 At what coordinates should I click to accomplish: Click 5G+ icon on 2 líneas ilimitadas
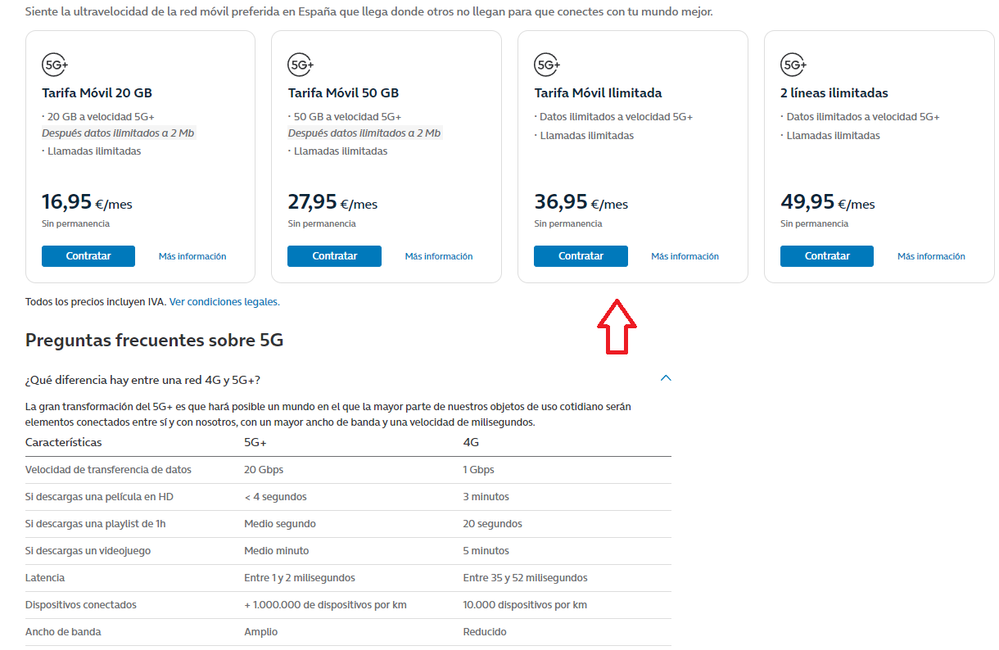794,65
